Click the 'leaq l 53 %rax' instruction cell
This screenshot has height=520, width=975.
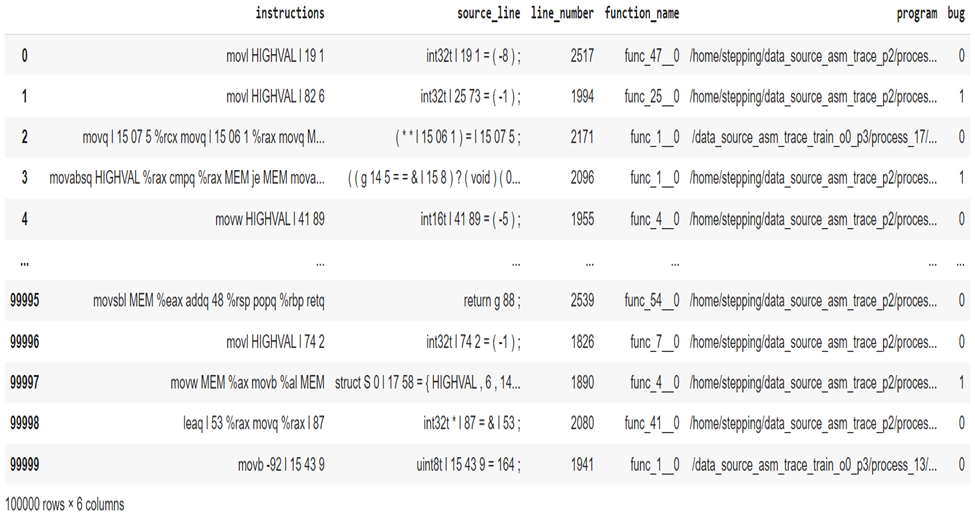click(254, 424)
